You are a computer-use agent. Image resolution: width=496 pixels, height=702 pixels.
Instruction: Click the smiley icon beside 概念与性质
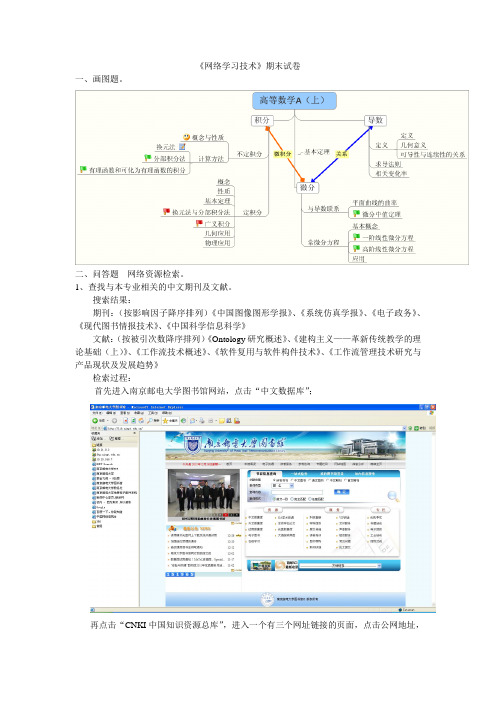(x=187, y=137)
